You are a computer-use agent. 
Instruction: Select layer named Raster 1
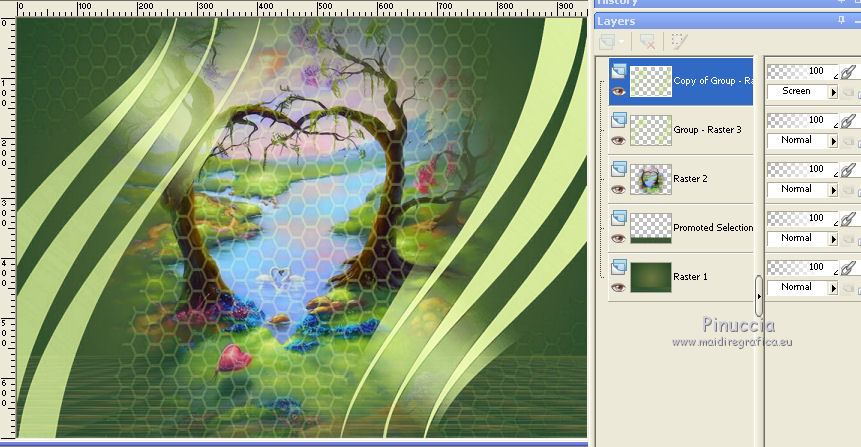pyautogui.click(x=690, y=277)
